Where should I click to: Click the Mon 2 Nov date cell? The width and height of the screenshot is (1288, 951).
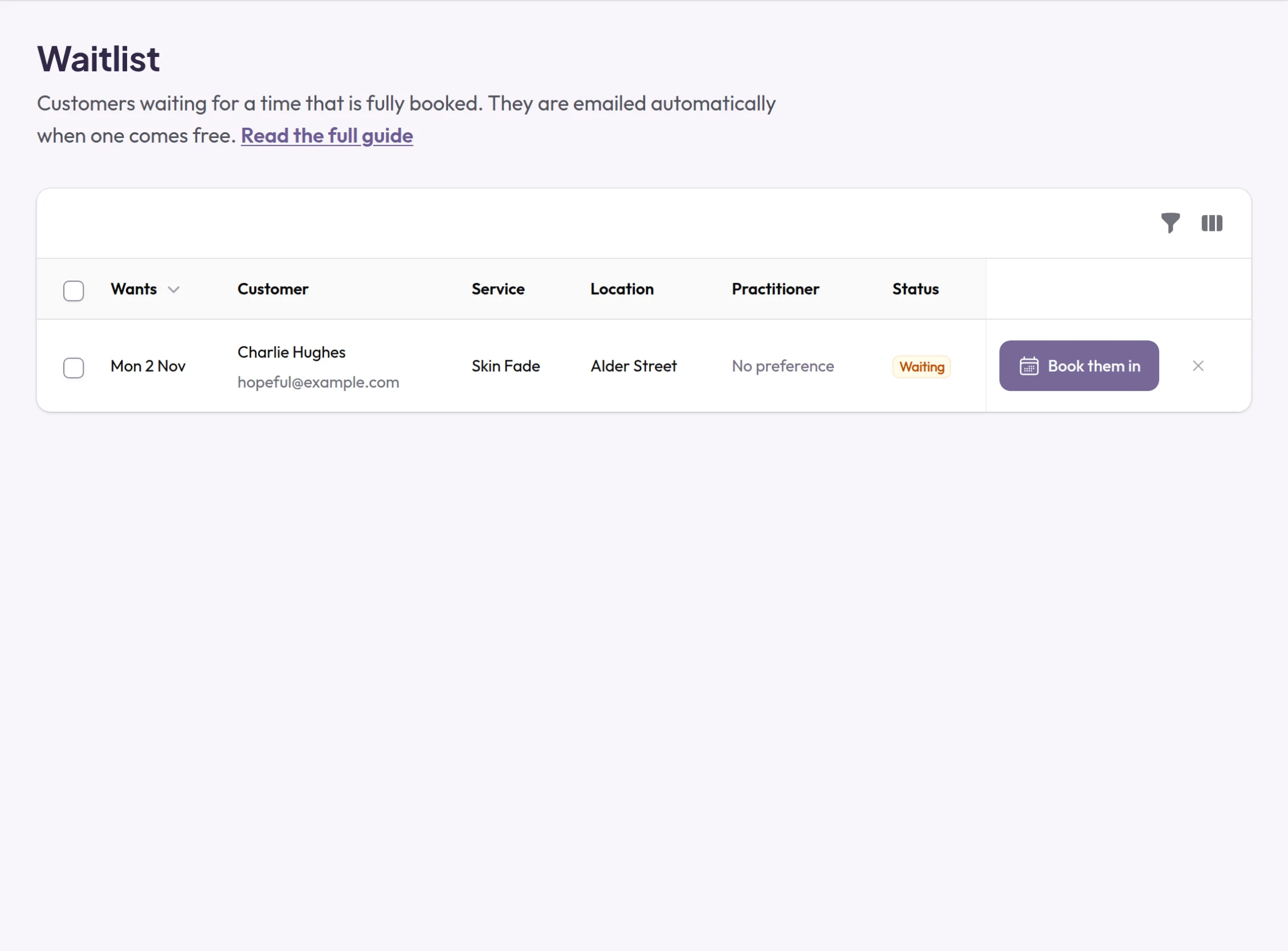tap(148, 366)
